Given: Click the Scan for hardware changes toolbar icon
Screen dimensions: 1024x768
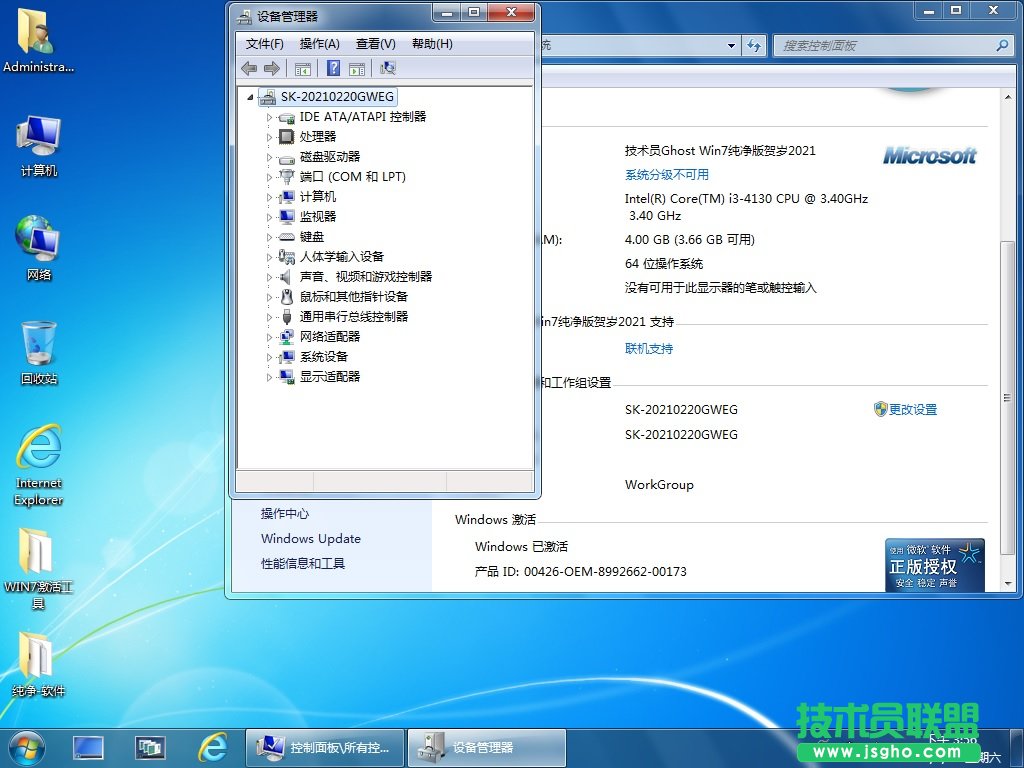Looking at the screenshot, I should [388, 68].
